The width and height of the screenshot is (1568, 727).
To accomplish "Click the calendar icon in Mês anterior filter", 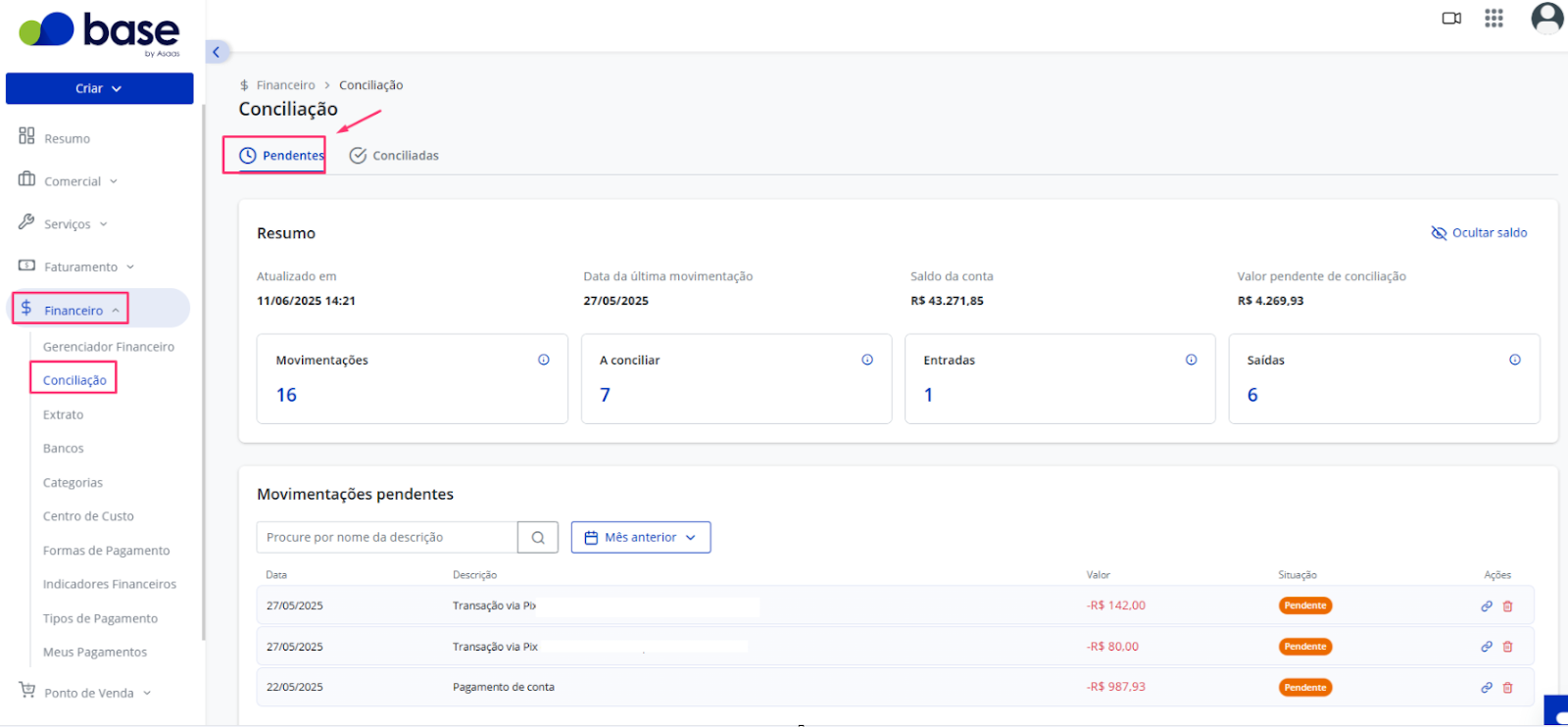I will point(591,538).
